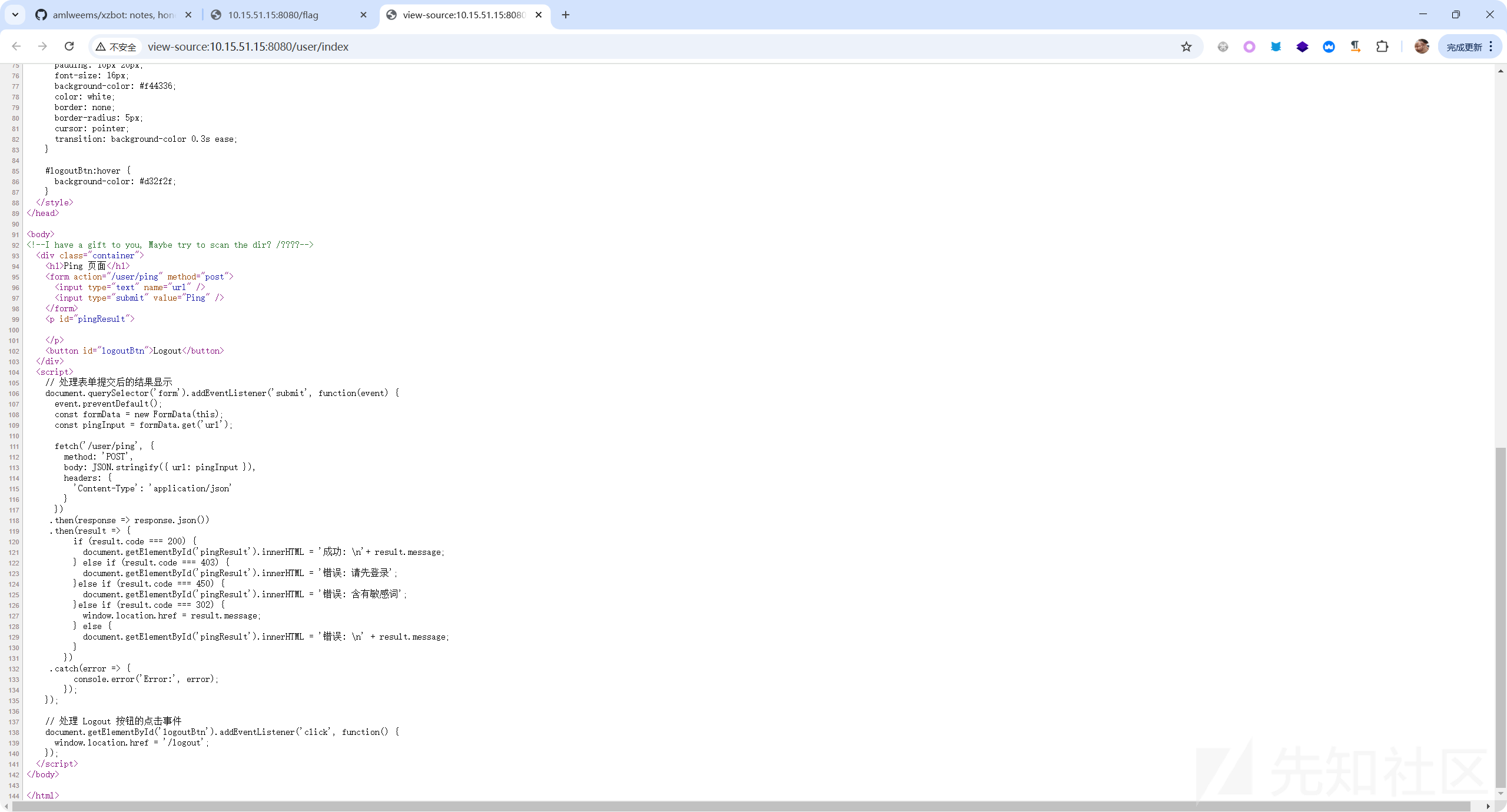Image resolution: width=1507 pixels, height=812 pixels.
Task: Open the gray globe extension icon
Action: [1223, 46]
